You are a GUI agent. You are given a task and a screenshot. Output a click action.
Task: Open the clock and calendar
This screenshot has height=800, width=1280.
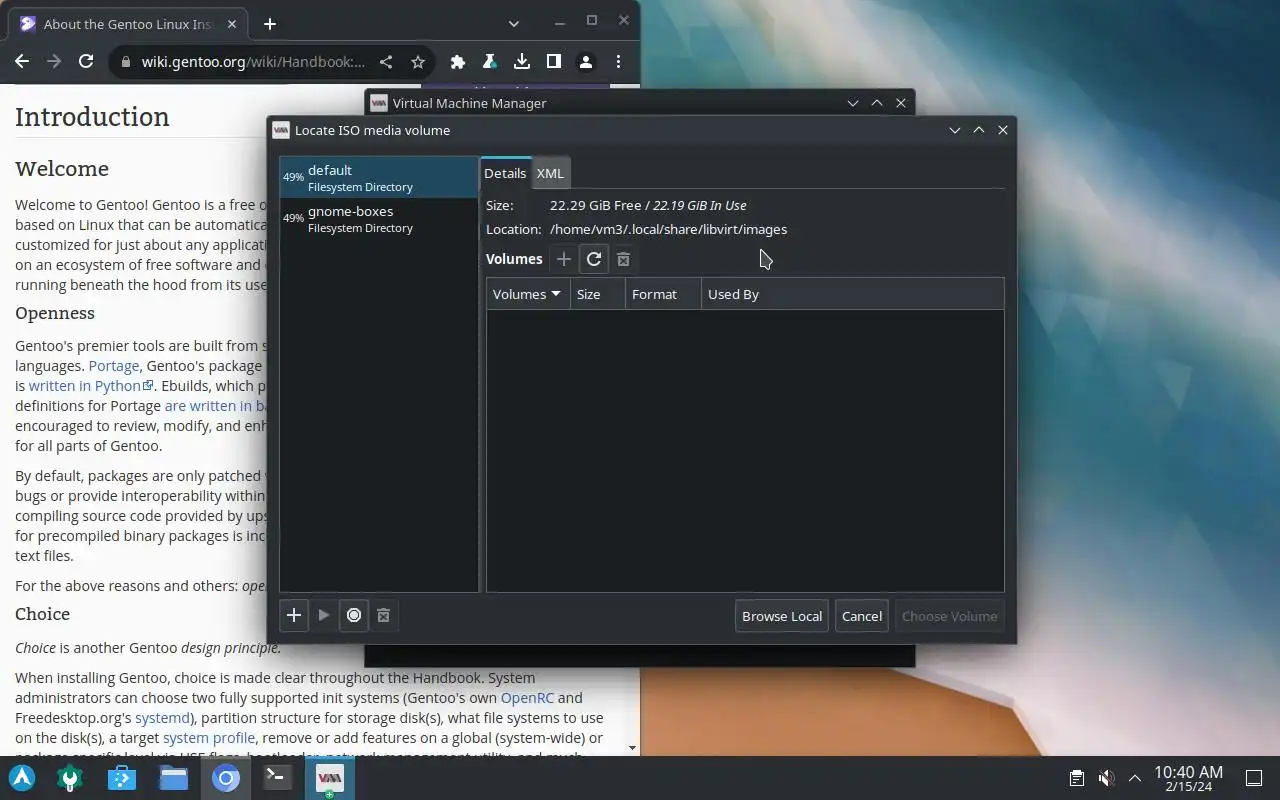click(1188, 778)
